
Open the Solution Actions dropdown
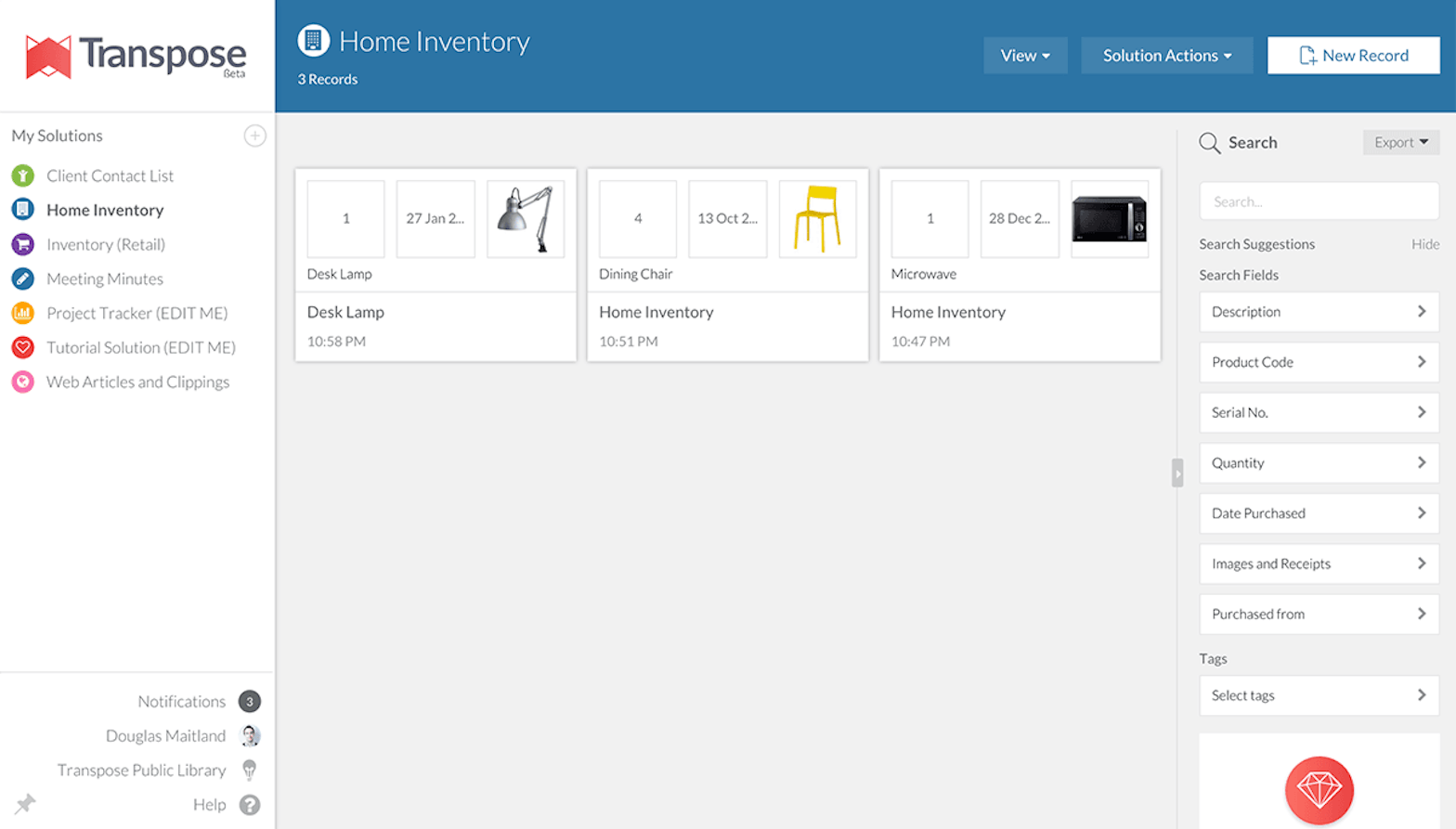click(1166, 56)
